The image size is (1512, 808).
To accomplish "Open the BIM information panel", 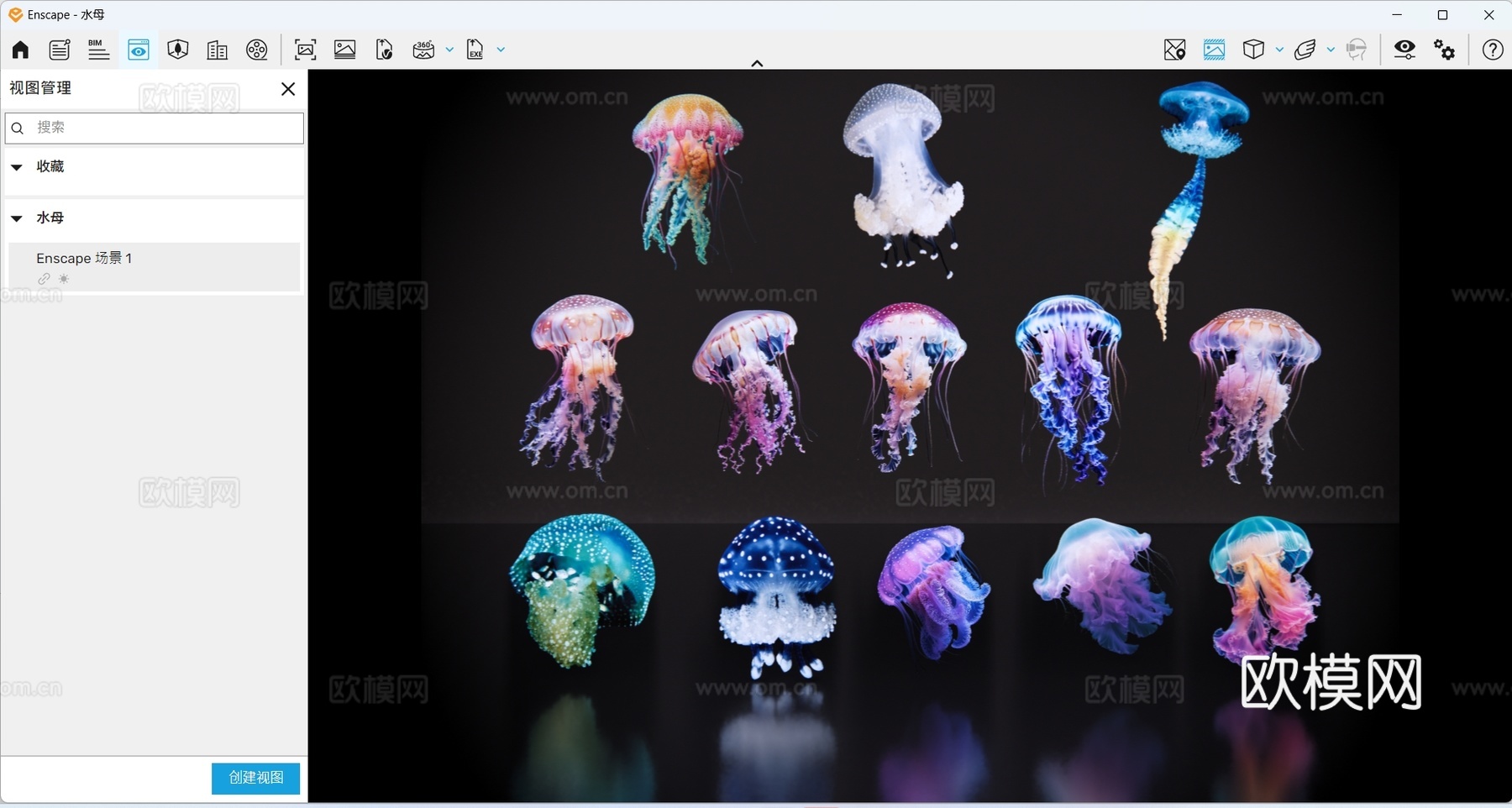I will point(98,50).
